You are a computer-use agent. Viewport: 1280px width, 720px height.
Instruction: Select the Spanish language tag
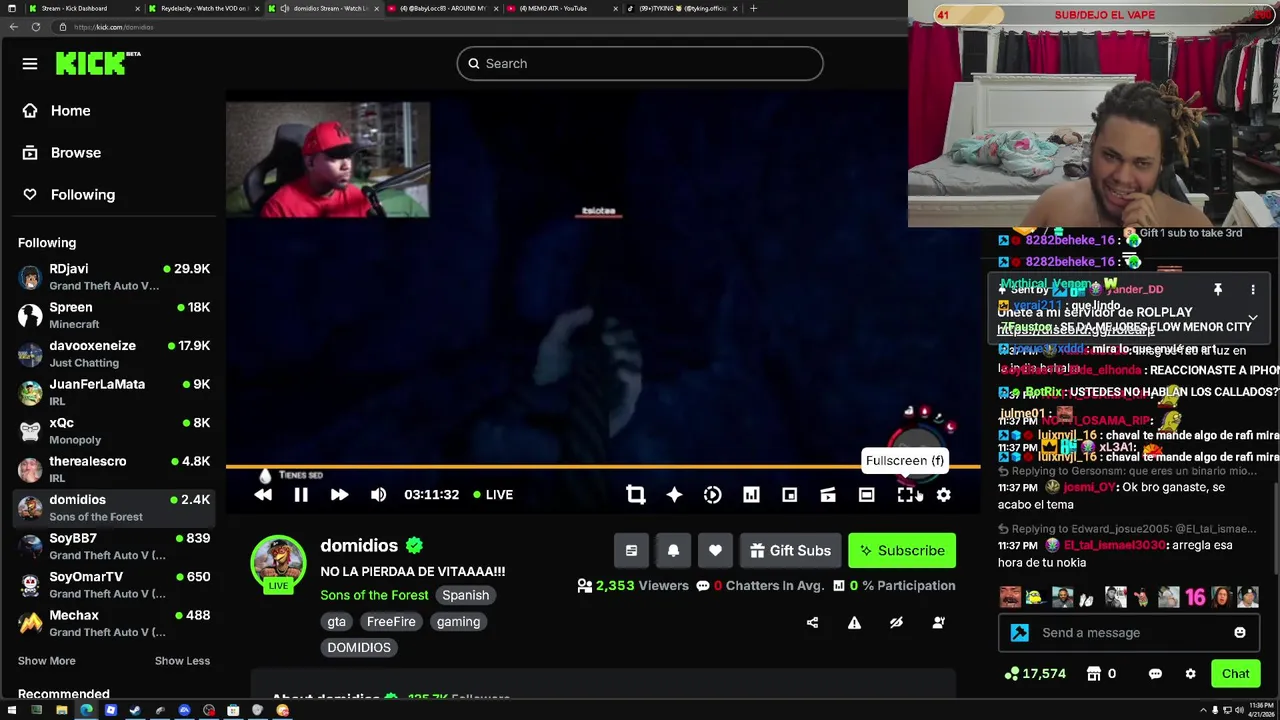(x=466, y=595)
